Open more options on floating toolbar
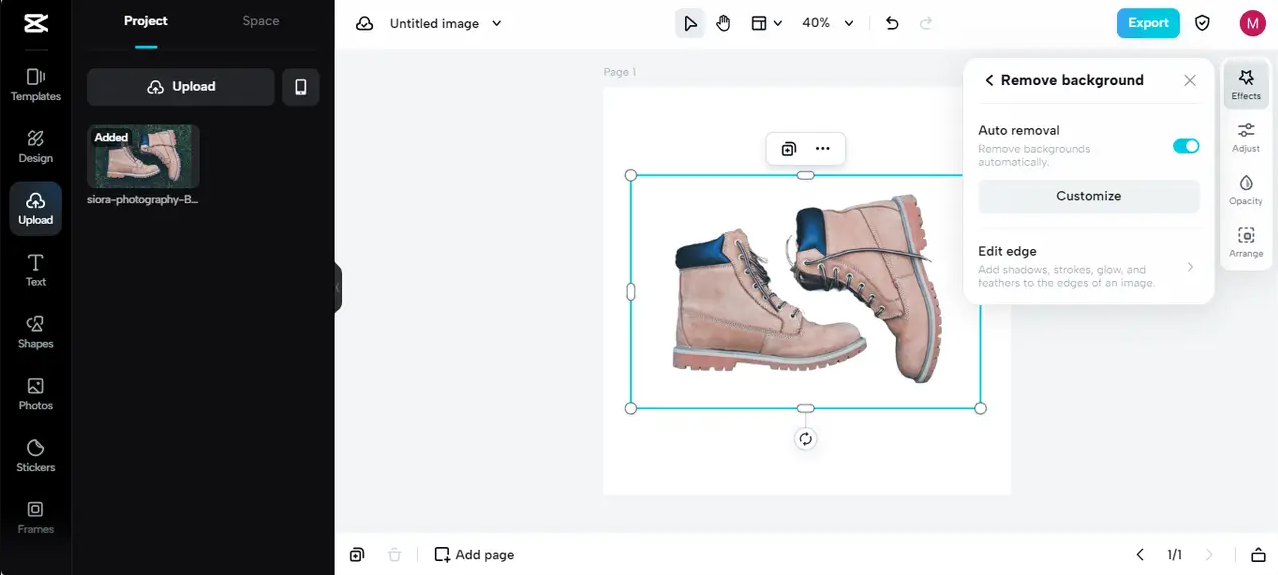1278x575 pixels. pyautogui.click(x=822, y=149)
